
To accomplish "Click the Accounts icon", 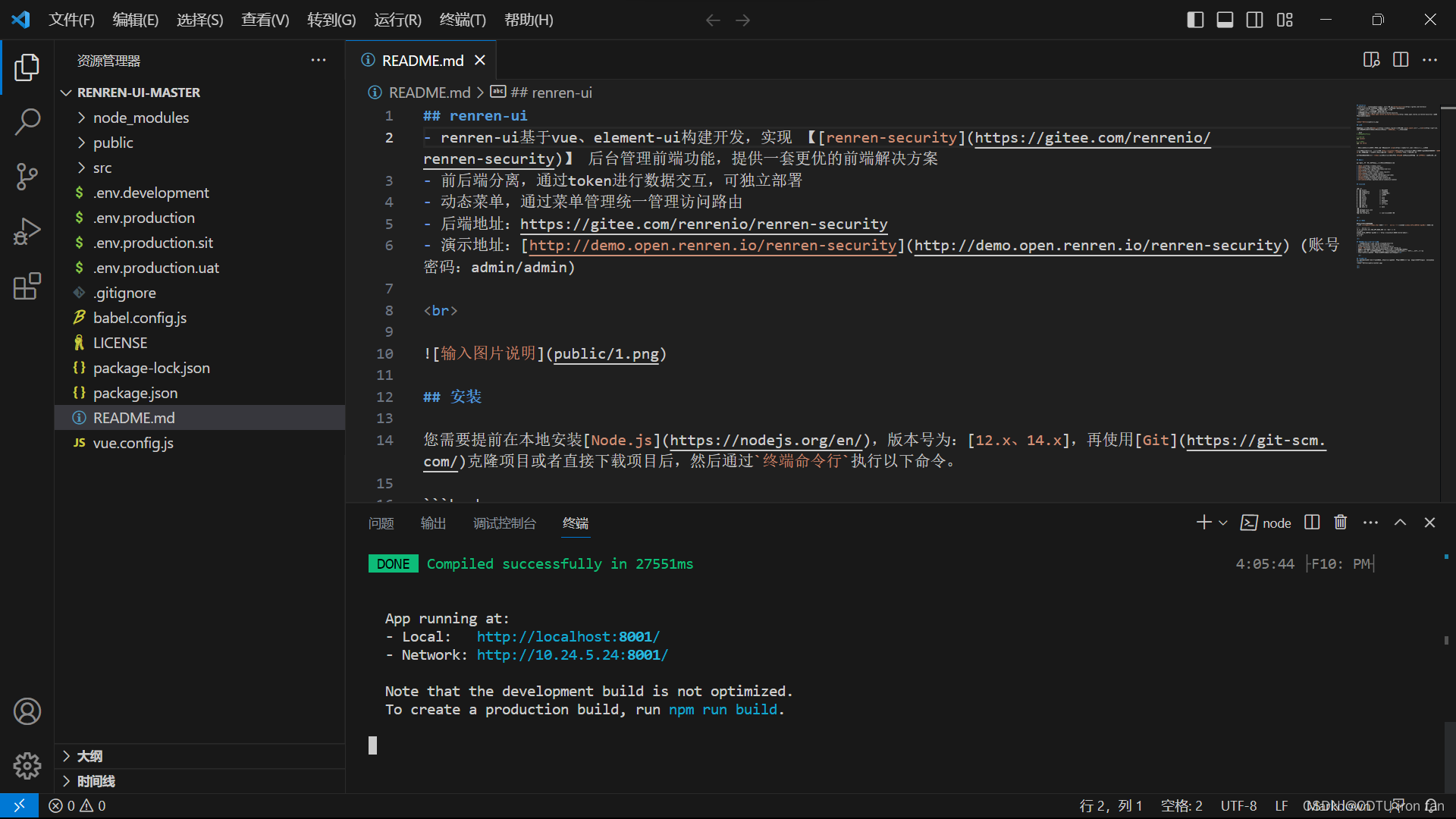I will point(27,711).
